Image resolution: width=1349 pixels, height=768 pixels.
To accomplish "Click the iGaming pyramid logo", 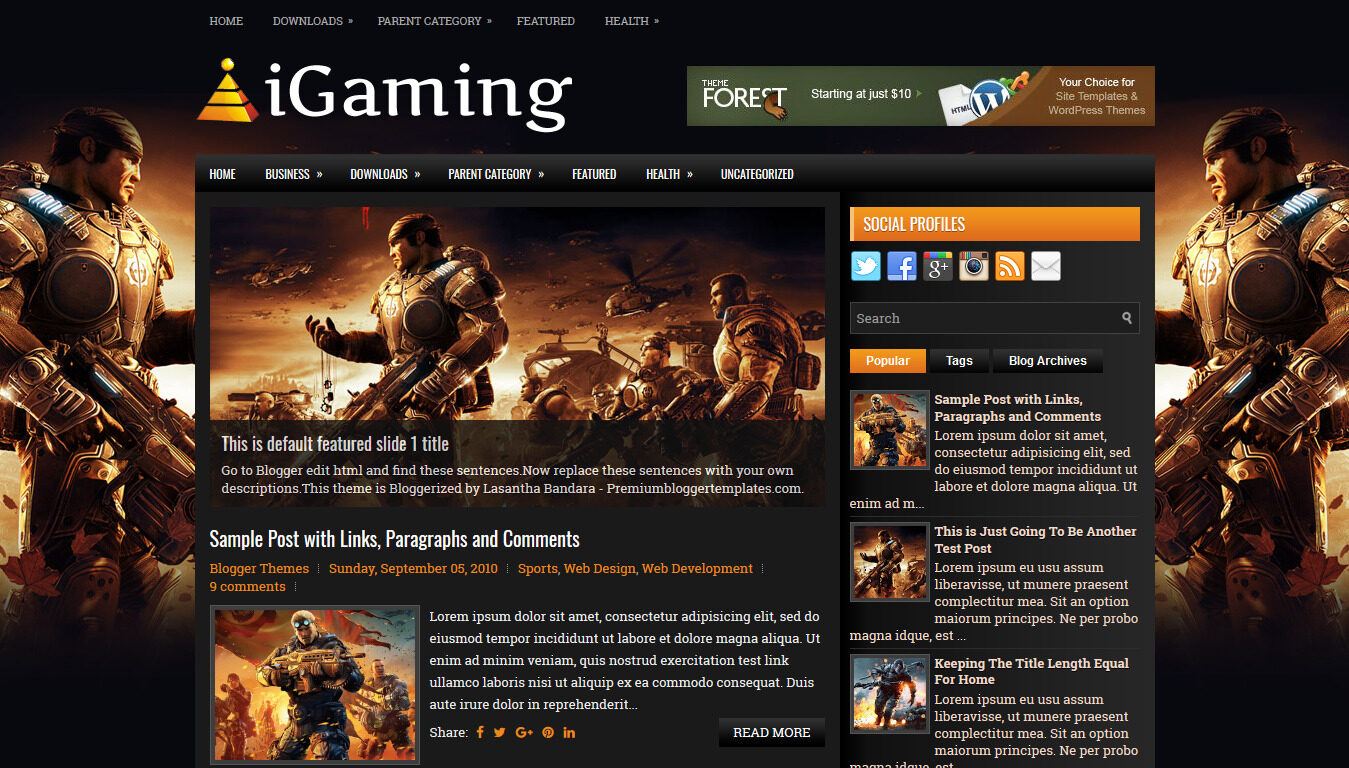I will [x=228, y=91].
